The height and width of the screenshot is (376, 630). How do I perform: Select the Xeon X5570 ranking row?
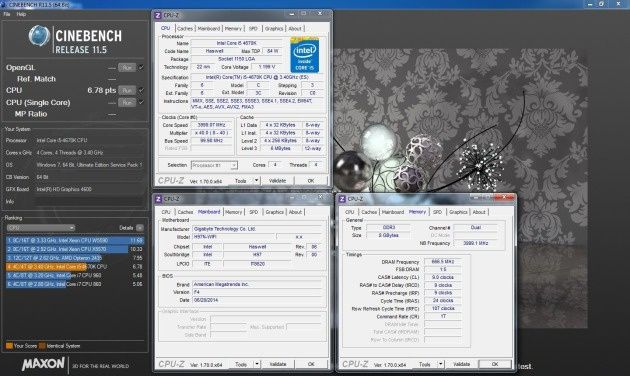75,249
